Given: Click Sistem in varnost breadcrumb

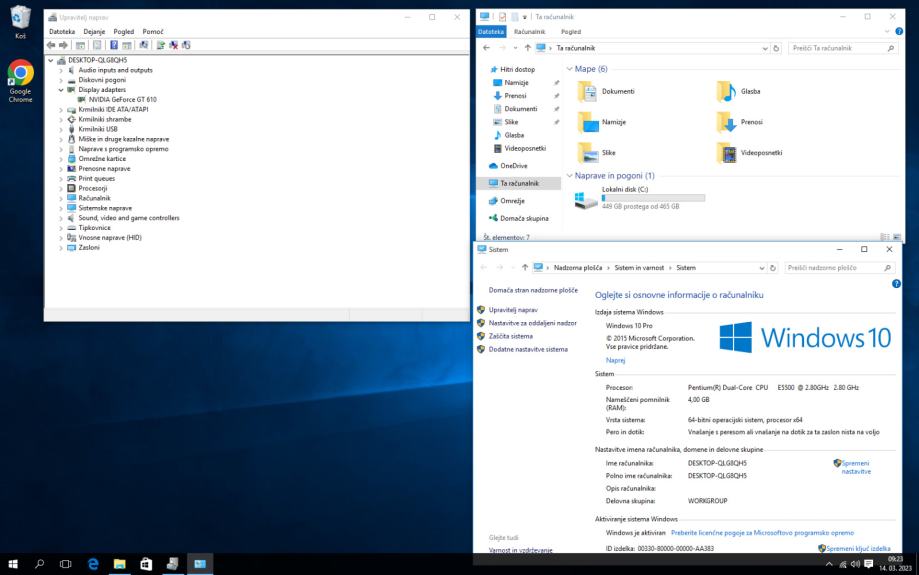Looking at the screenshot, I should pyautogui.click(x=639, y=268).
